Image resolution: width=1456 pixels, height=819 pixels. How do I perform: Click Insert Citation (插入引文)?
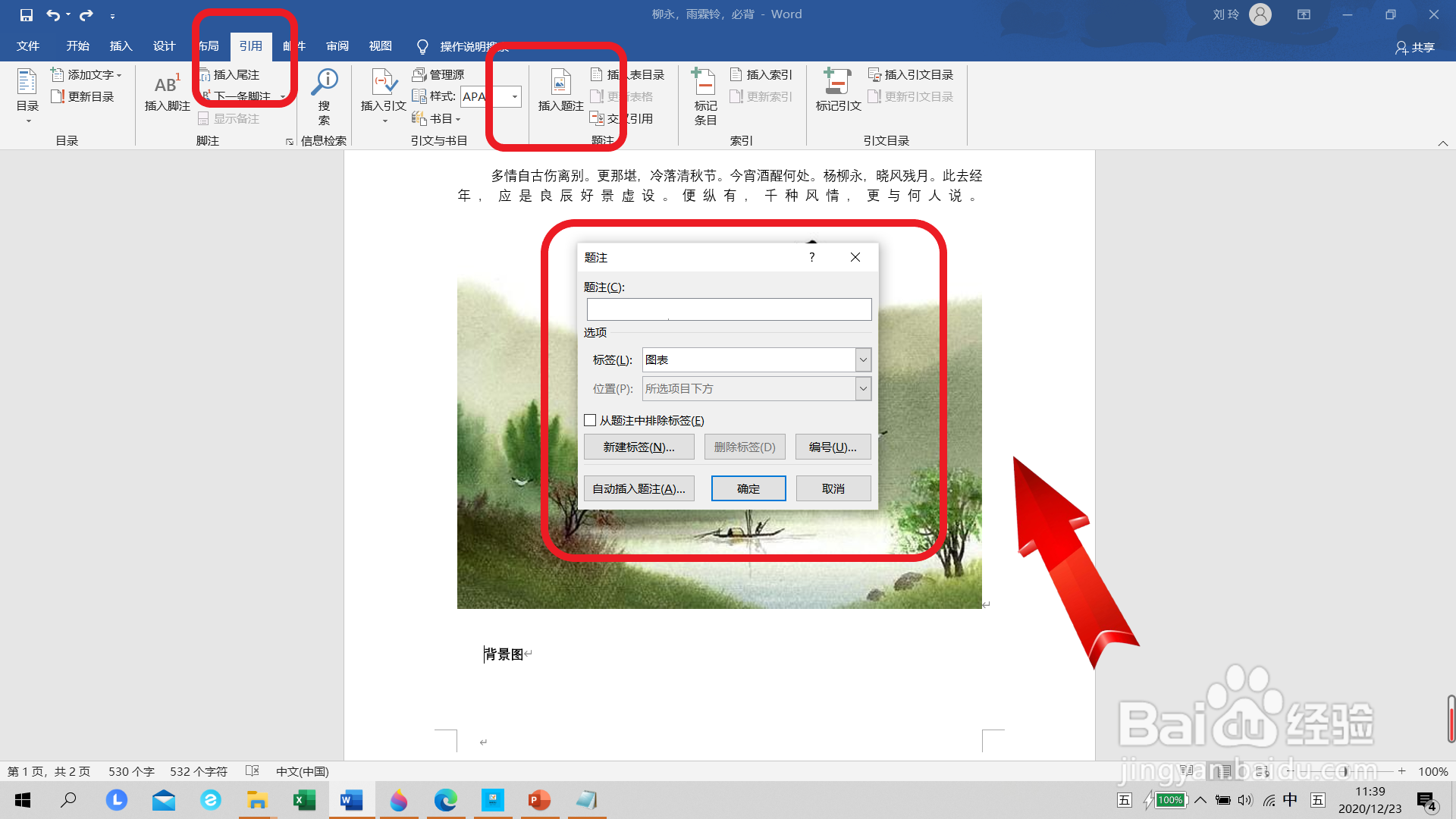click(x=384, y=96)
